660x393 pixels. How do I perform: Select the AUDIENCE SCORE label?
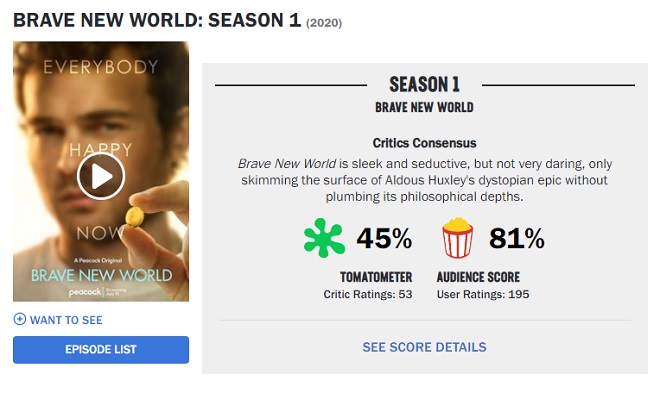click(x=478, y=277)
